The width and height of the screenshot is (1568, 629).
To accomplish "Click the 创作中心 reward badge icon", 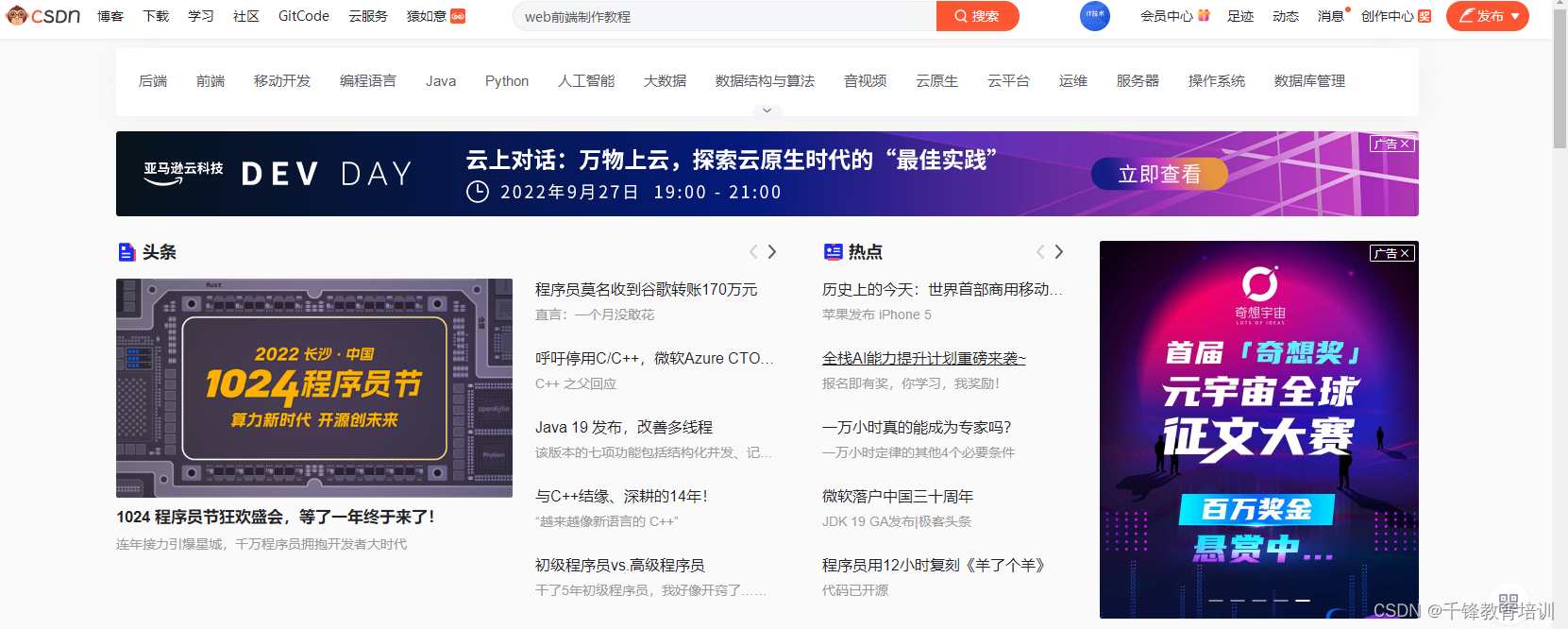I will [1425, 16].
